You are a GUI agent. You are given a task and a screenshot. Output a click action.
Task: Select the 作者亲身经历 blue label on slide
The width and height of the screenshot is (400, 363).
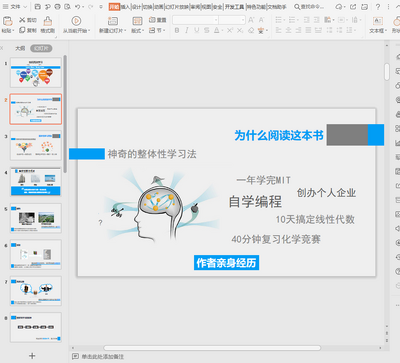pyautogui.click(x=226, y=263)
